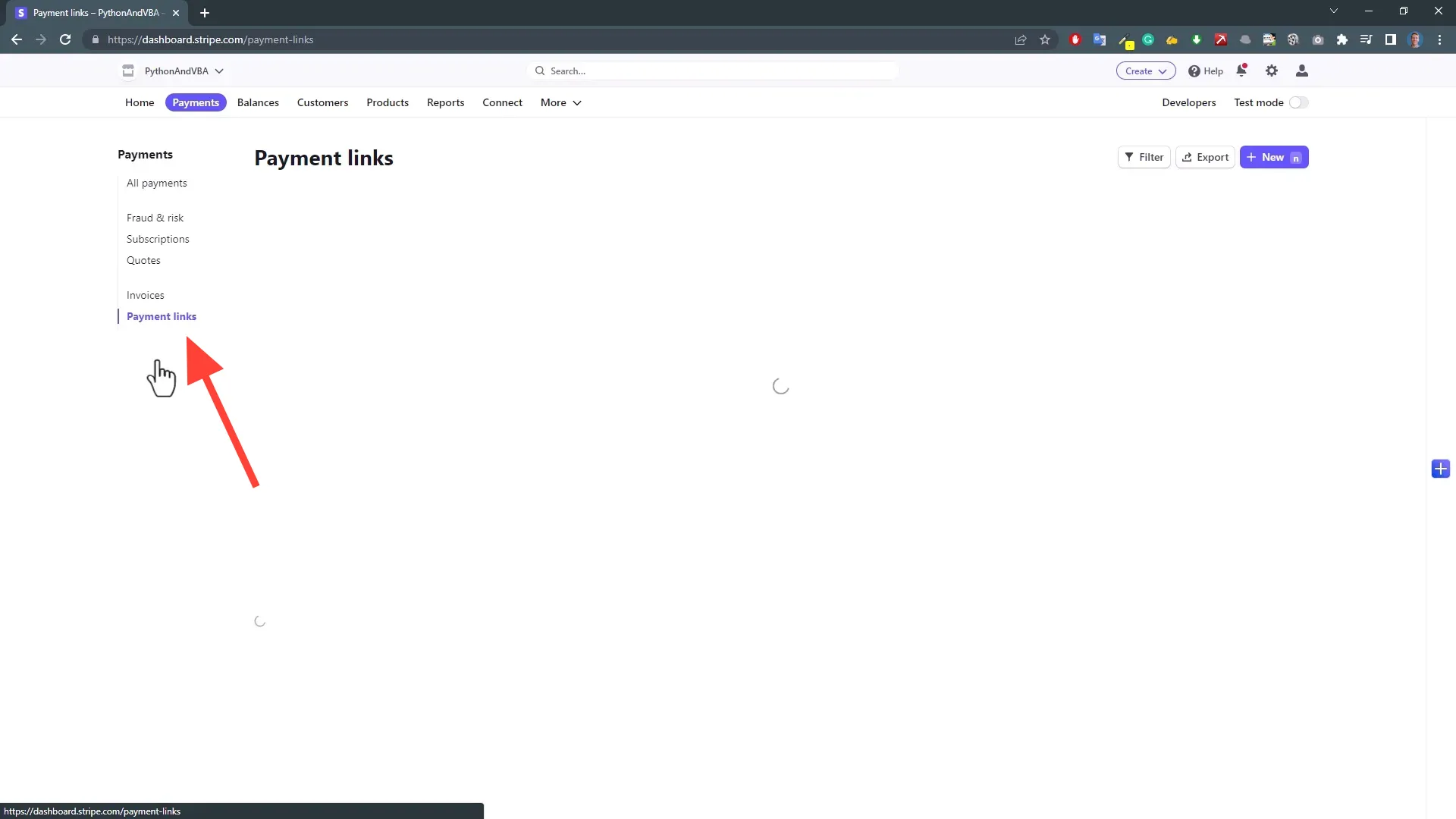Switch to the Customers tab
1456x819 pixels.
pos(322,102)
